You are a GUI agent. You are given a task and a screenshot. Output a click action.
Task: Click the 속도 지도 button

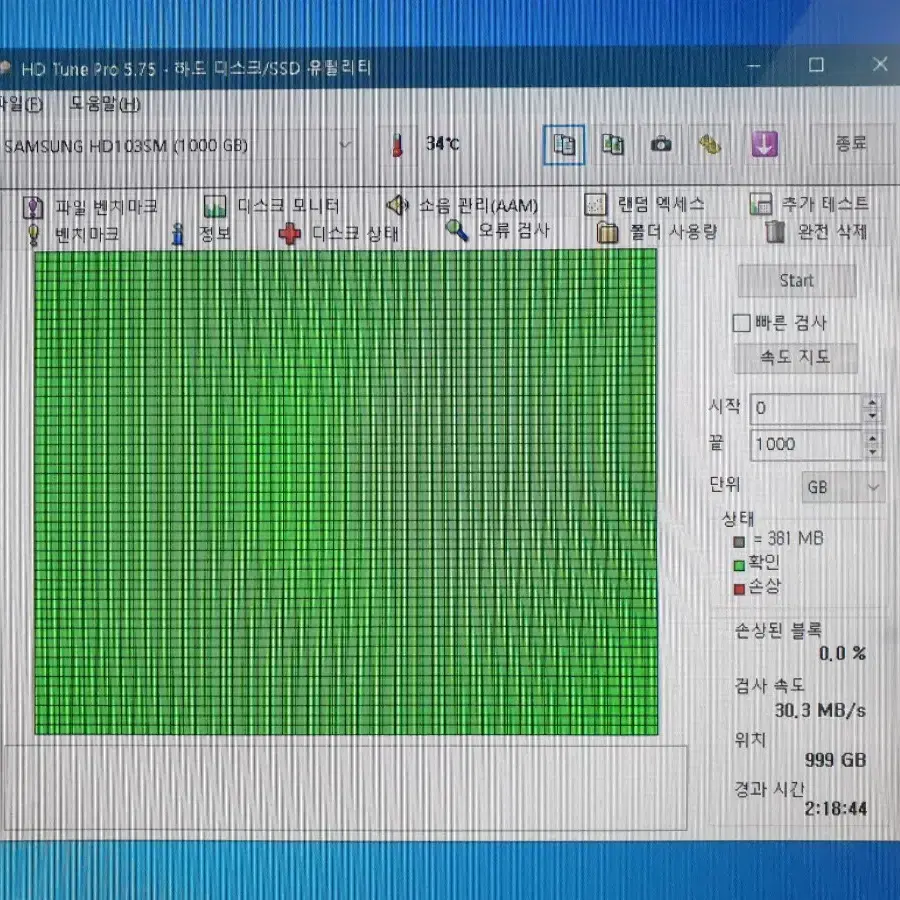[796, 358]
